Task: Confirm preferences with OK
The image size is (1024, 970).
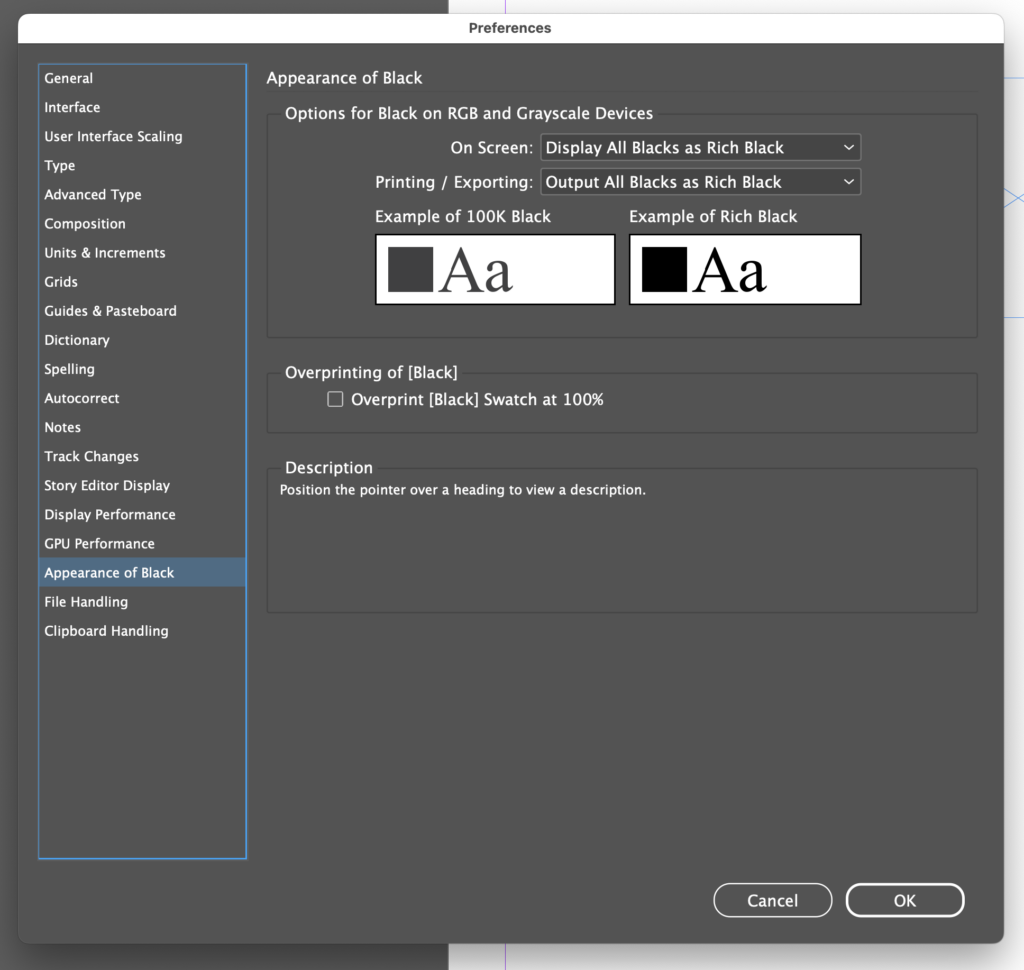Action: [x=904, y=900]
